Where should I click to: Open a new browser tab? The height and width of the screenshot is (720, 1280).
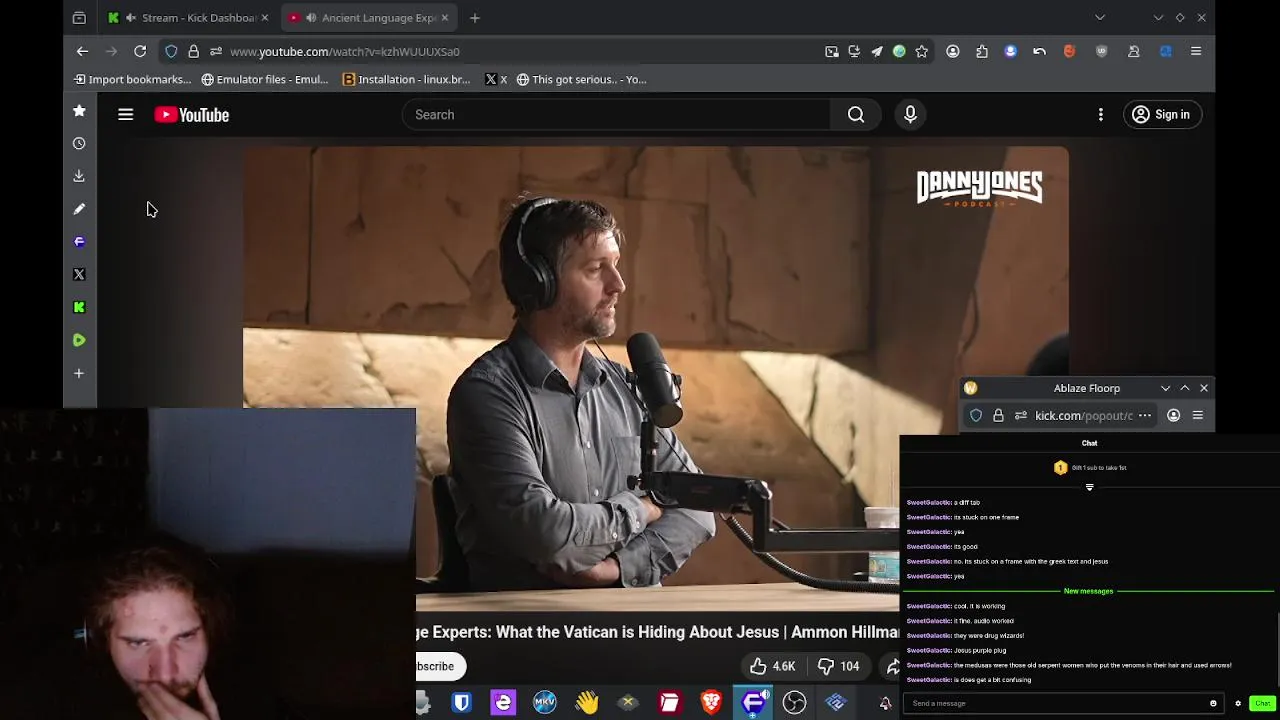click(475, 18)
